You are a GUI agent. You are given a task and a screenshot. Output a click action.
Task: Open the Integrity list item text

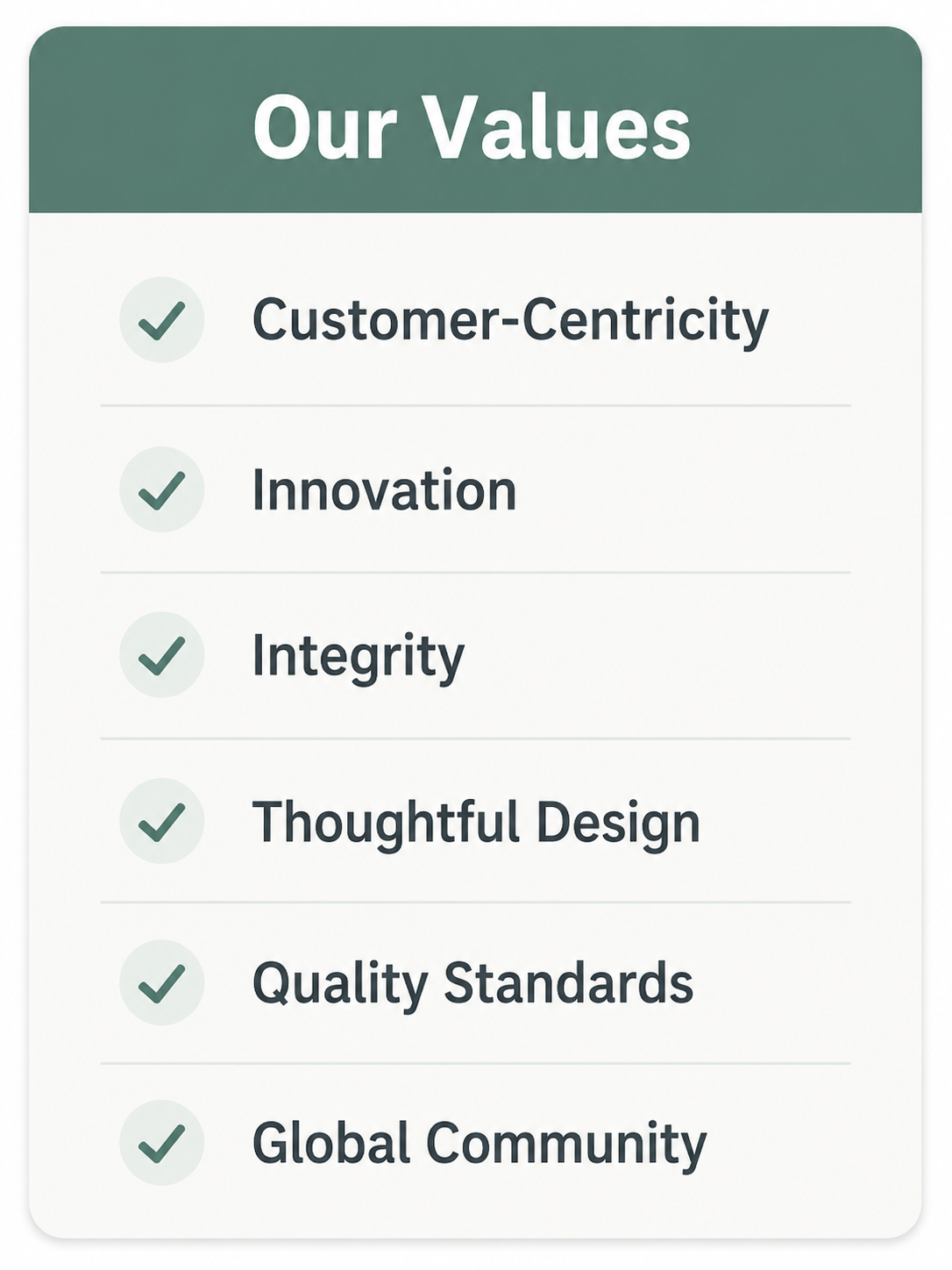pyautogui.click(x=358, y=658)
